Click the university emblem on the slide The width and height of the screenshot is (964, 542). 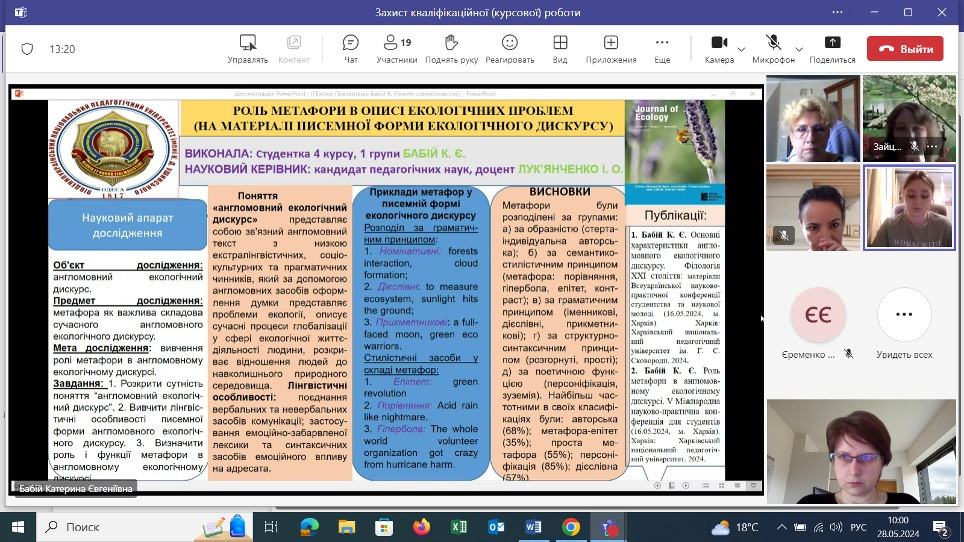113,148
